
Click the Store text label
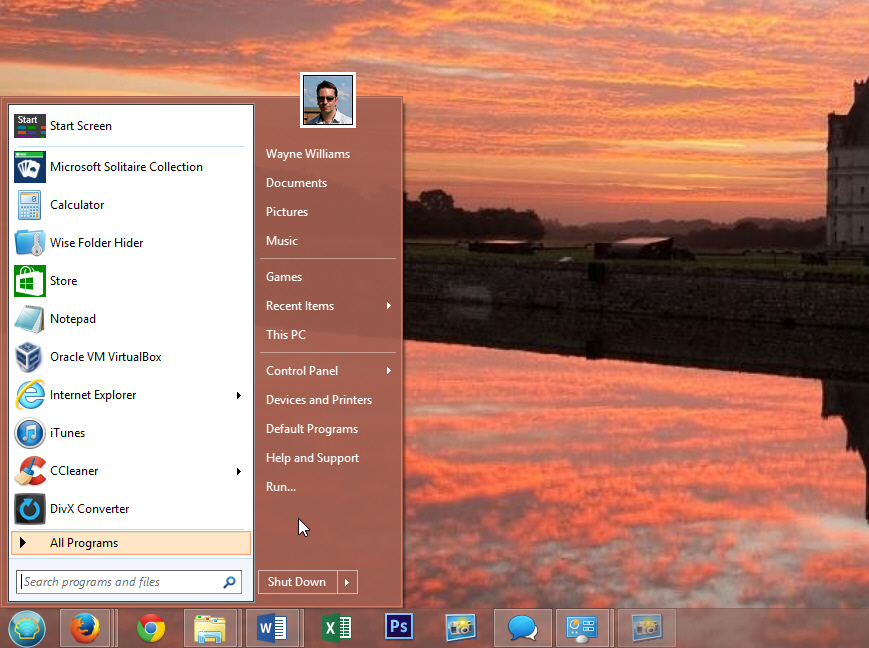(x=64, y=281)
